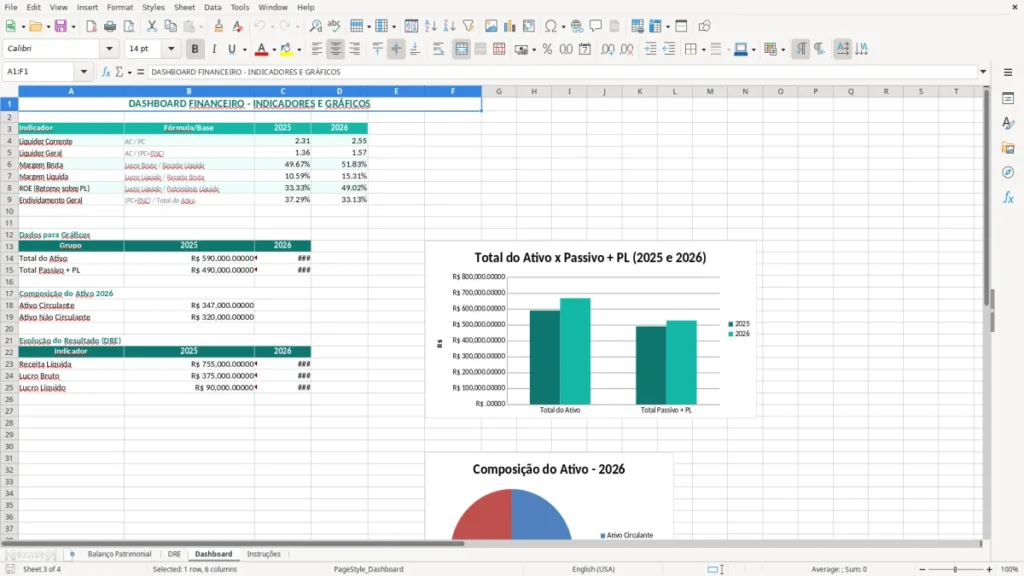Open the Font Name dropdown
Image resolution: width=1024 pixels, height=576 pixels.
pyautogui.click(x=109, y=49)
